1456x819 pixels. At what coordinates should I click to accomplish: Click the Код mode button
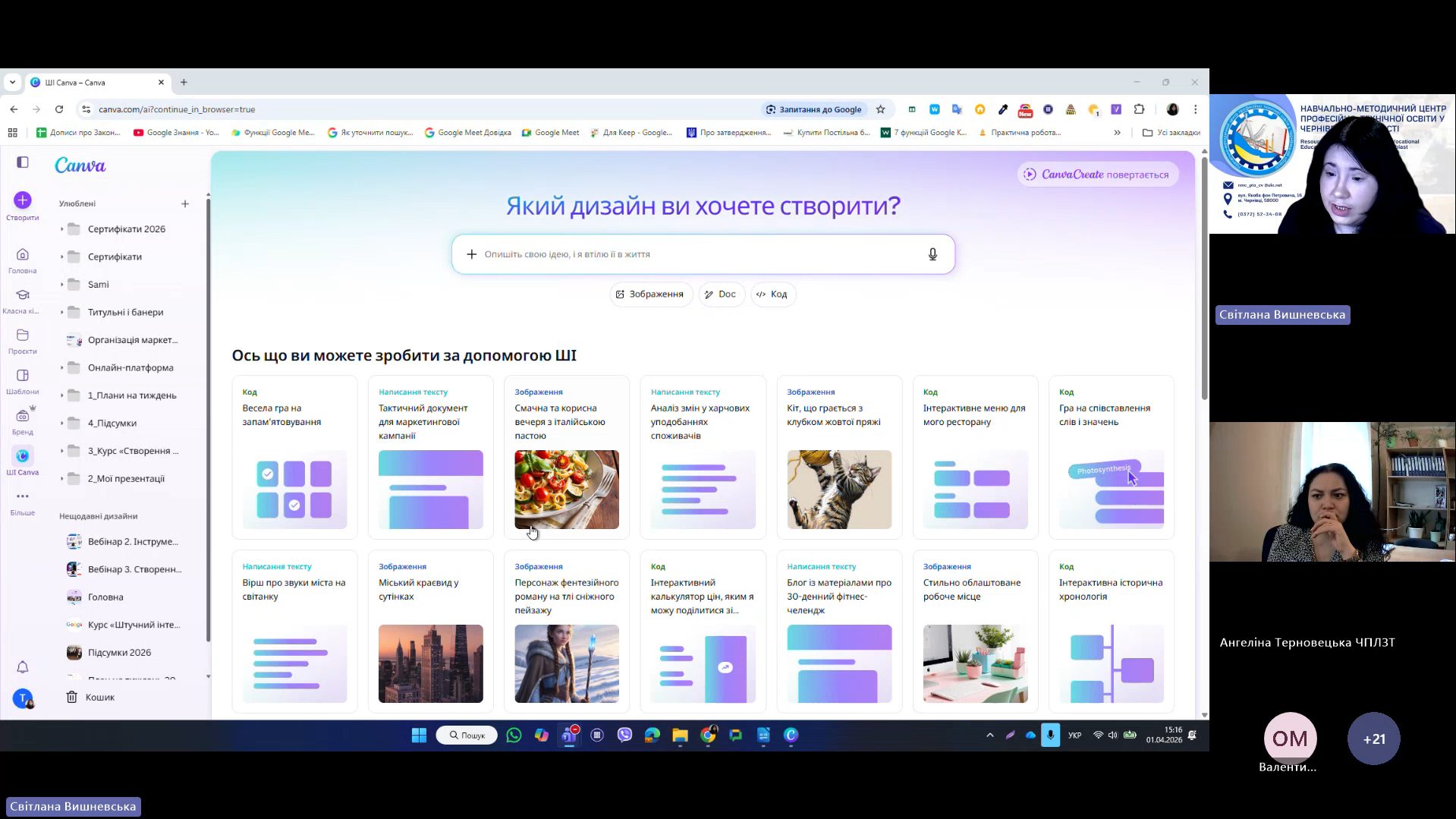(x=772, y=295)
